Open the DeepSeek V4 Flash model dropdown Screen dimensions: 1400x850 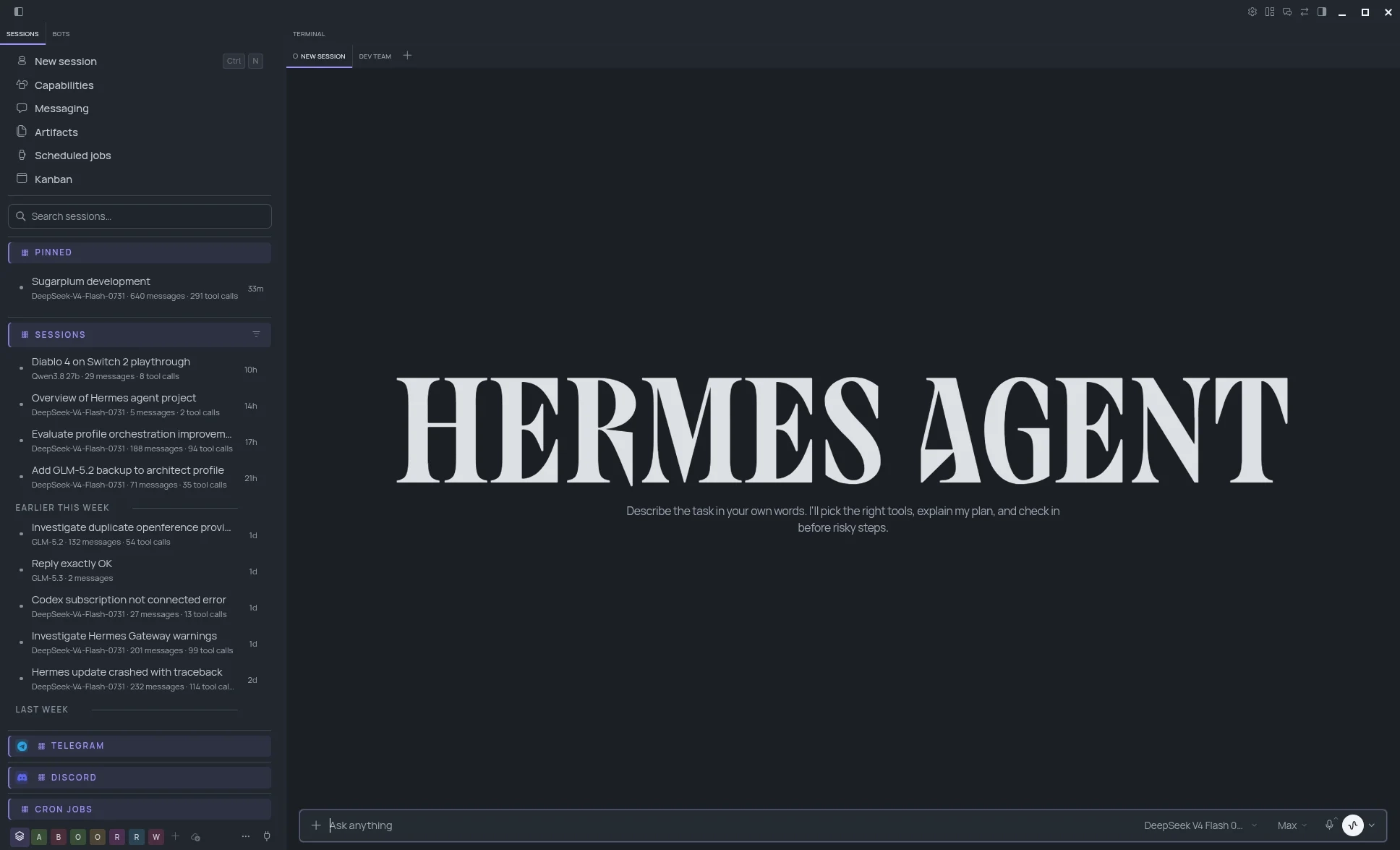pyautogui.click(x=1200, y=825)
